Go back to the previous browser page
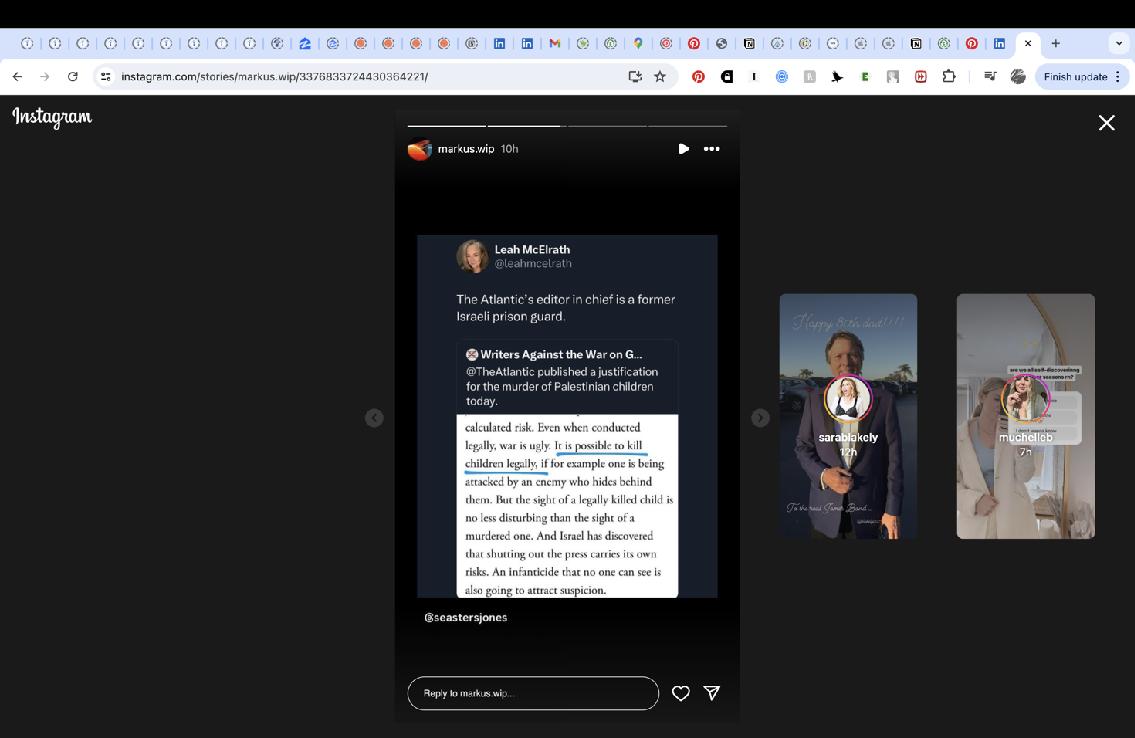Image resolution: width=1135 pixels, height=738 pixels. [17, 77]
